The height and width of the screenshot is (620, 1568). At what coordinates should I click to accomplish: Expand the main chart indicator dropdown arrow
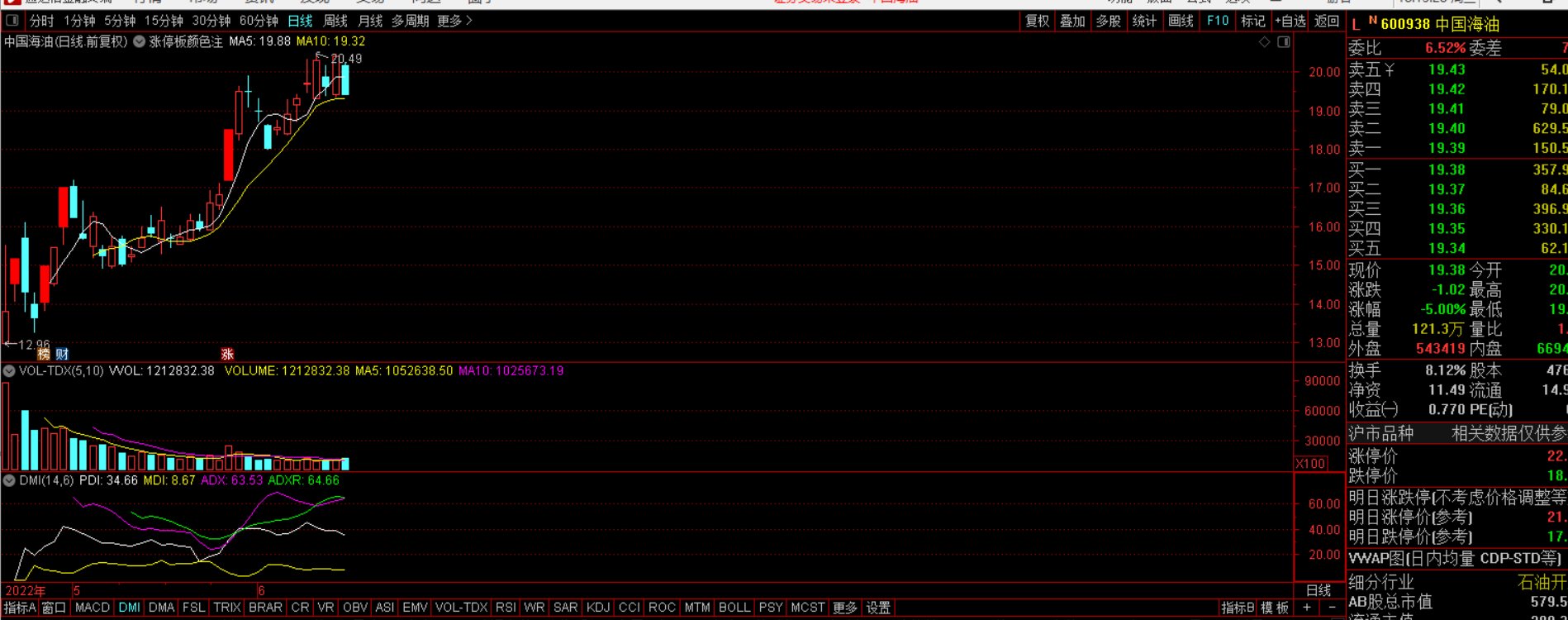(x=138, y=41)
